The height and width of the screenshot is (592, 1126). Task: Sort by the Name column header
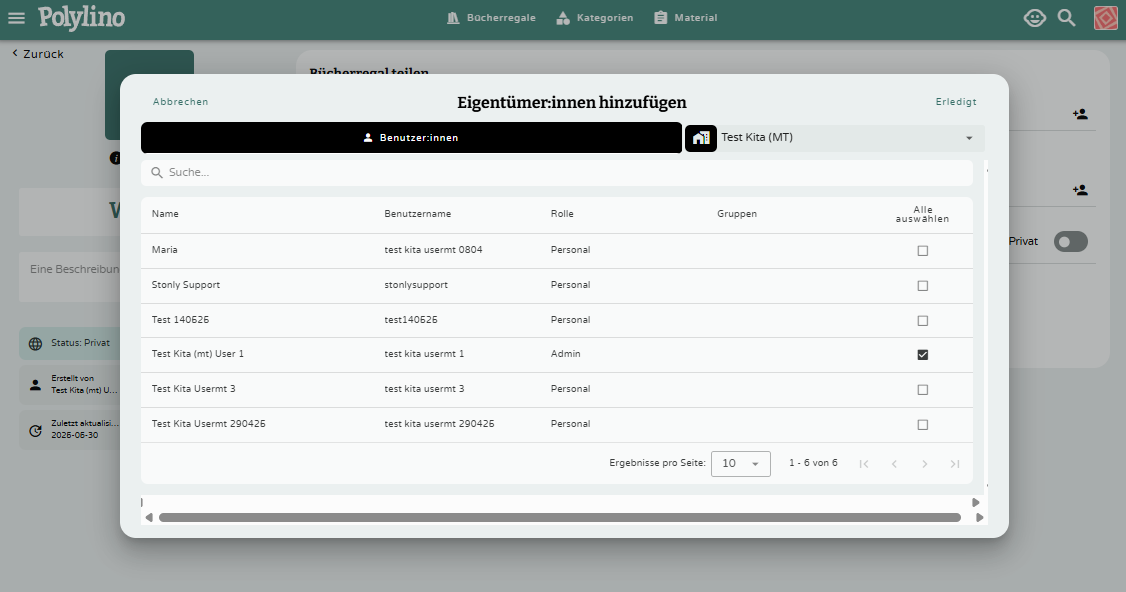[x=165, y=214]
